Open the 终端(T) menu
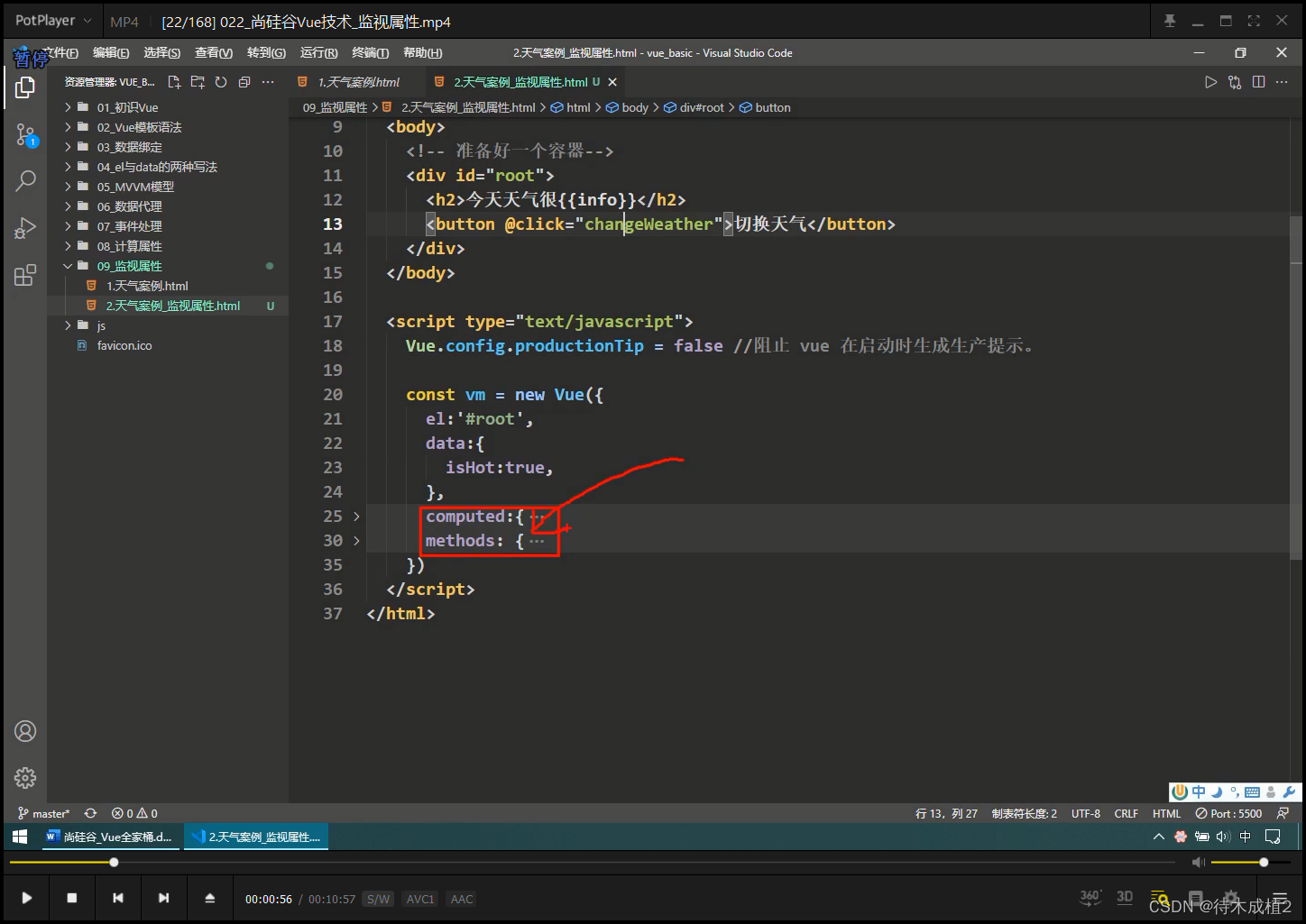 pyautogui.click(x=370, y=53)
